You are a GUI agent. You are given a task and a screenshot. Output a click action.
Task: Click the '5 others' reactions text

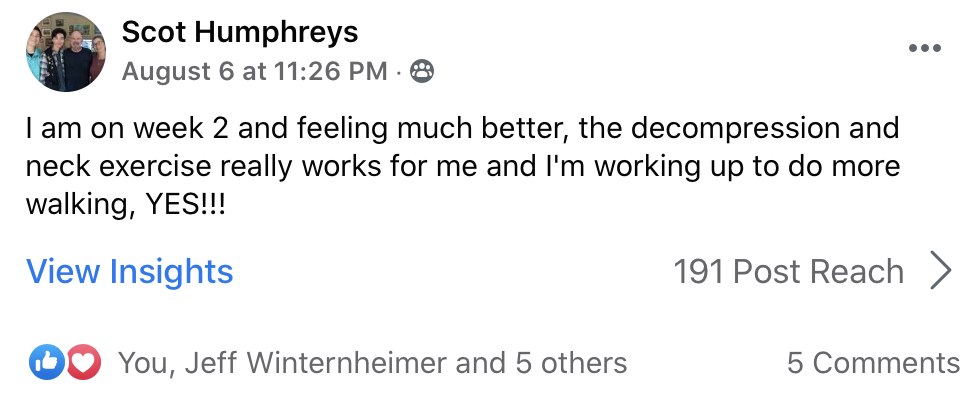click(571, 363)
